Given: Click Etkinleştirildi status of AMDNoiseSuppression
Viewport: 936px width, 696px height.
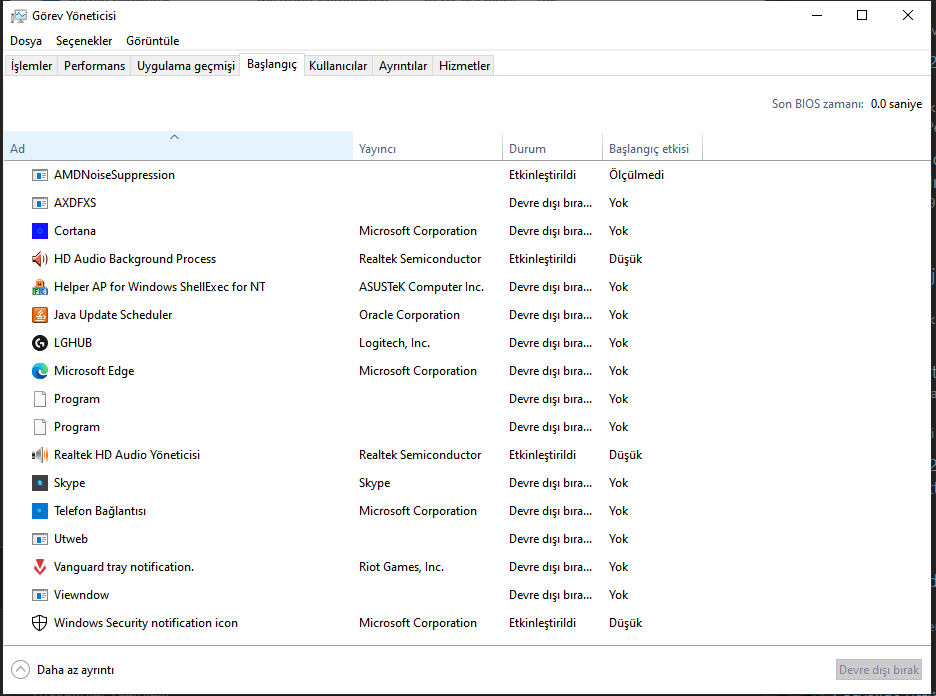Looking at the screenshot, I should click(543, 175).
